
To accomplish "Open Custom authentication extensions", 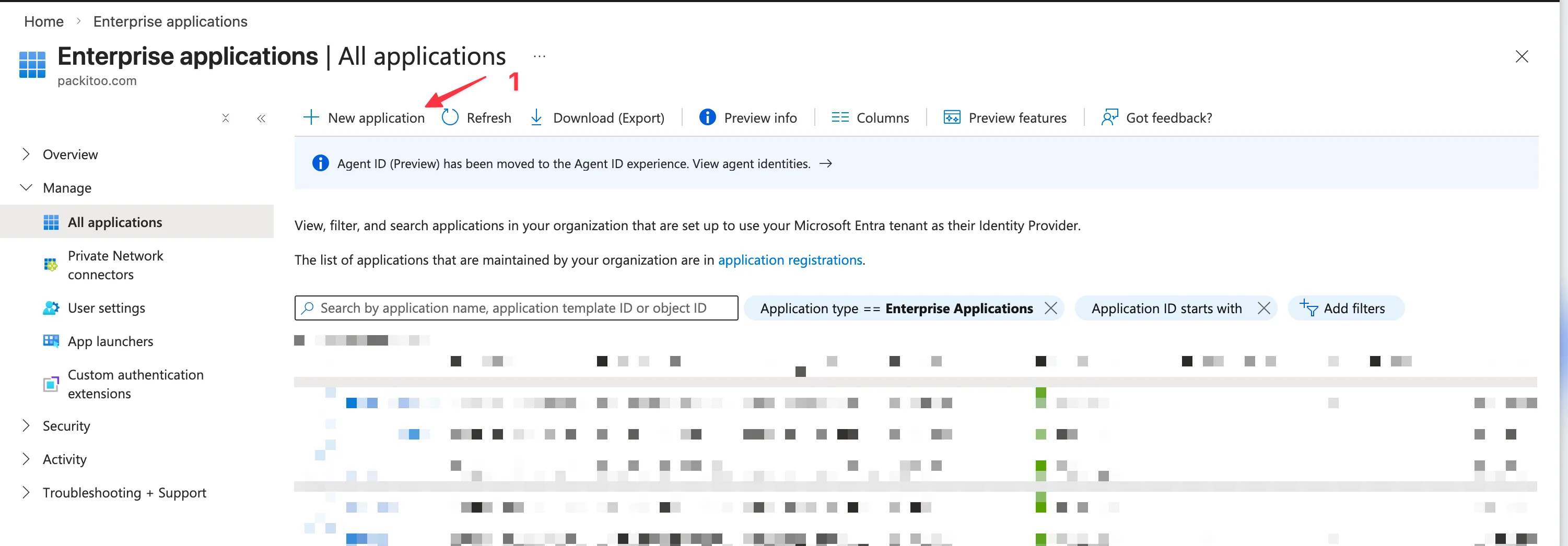I will (x=135, y=384).
